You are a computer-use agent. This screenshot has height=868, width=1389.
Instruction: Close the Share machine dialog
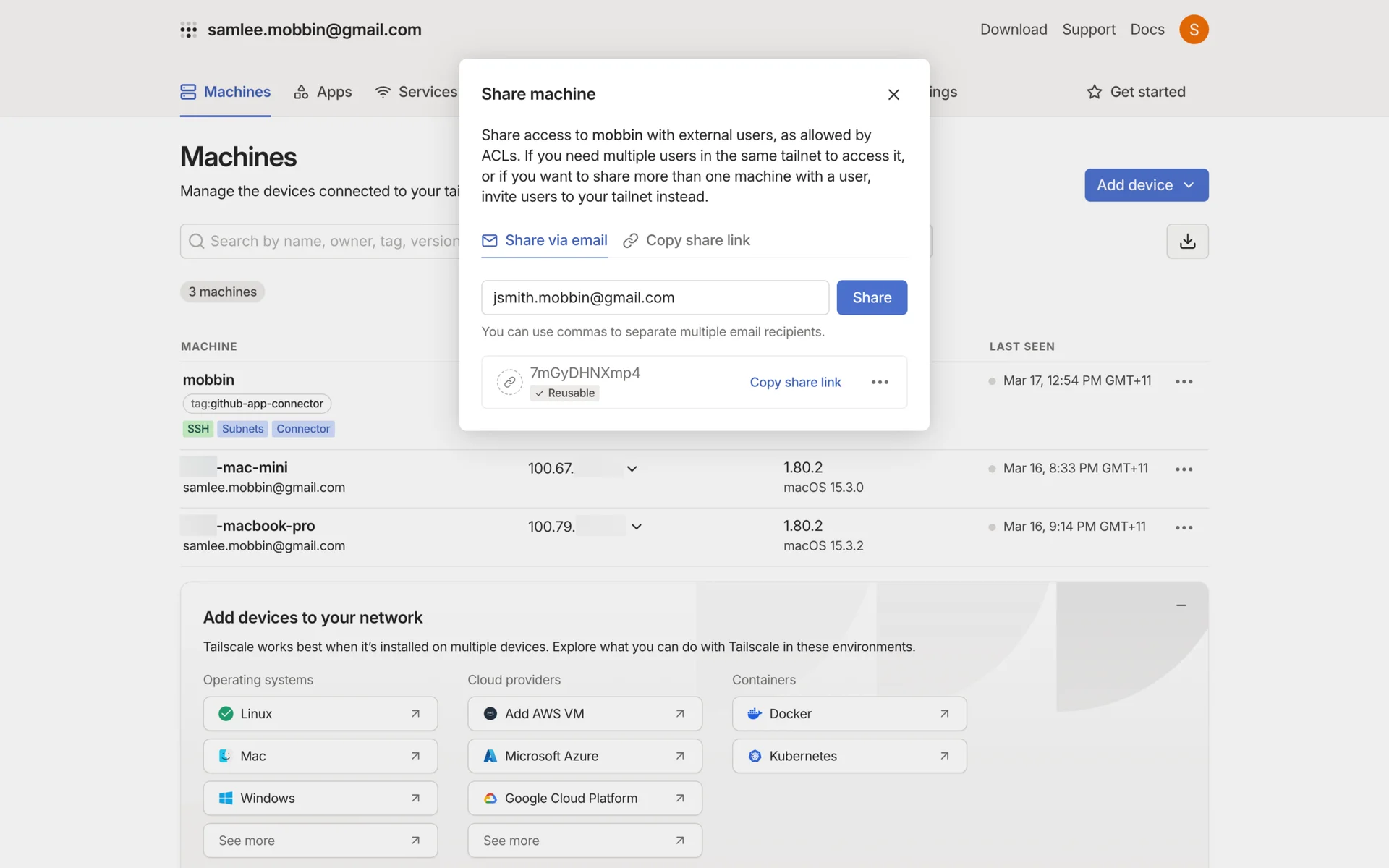click(x=893, y=95)
